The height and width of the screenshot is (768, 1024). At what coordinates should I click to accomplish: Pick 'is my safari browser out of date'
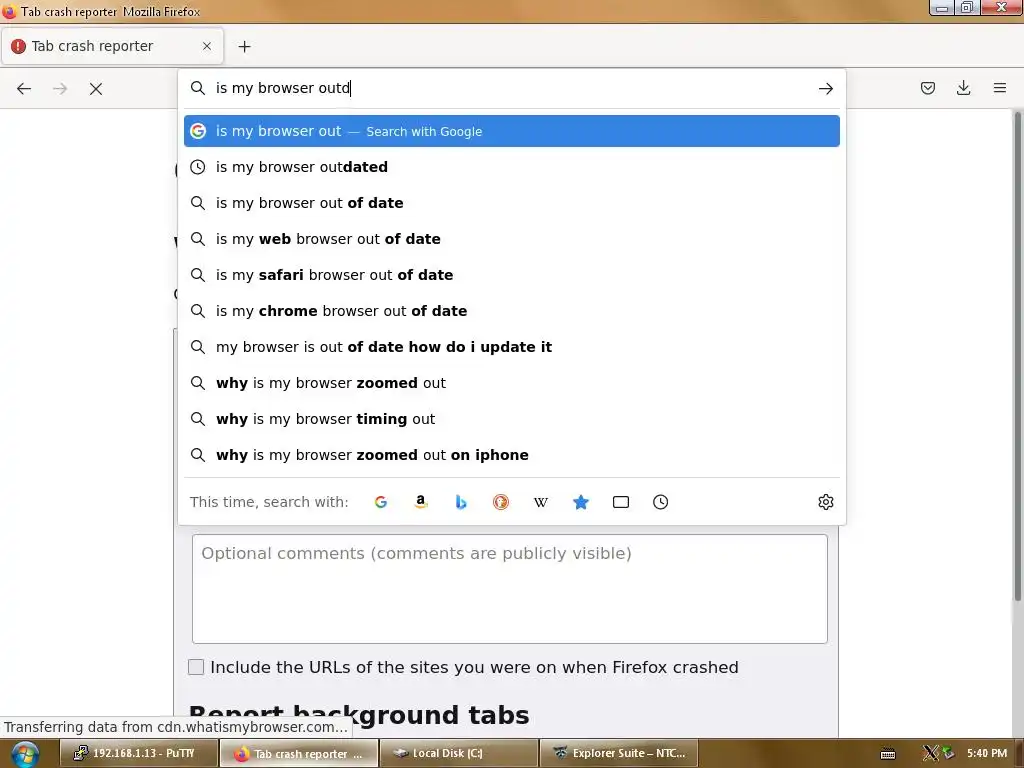(x=511, y=275)
